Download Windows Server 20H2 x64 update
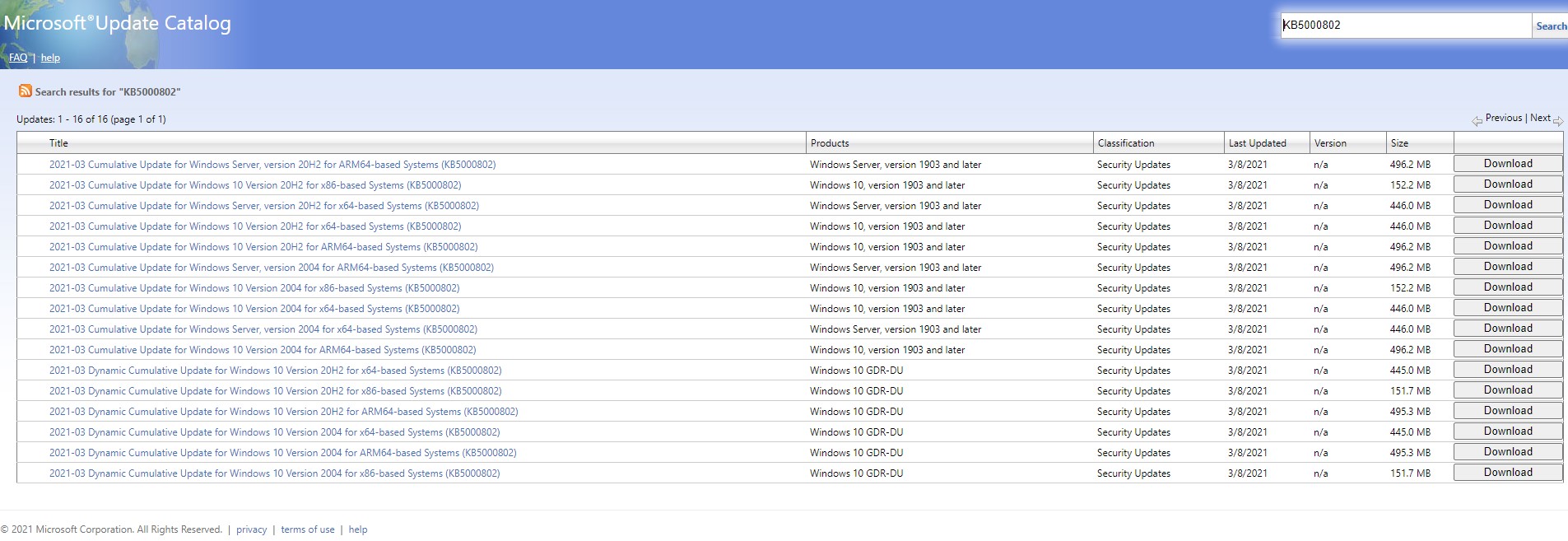The image size is (1568, 541). point(1508,205)
